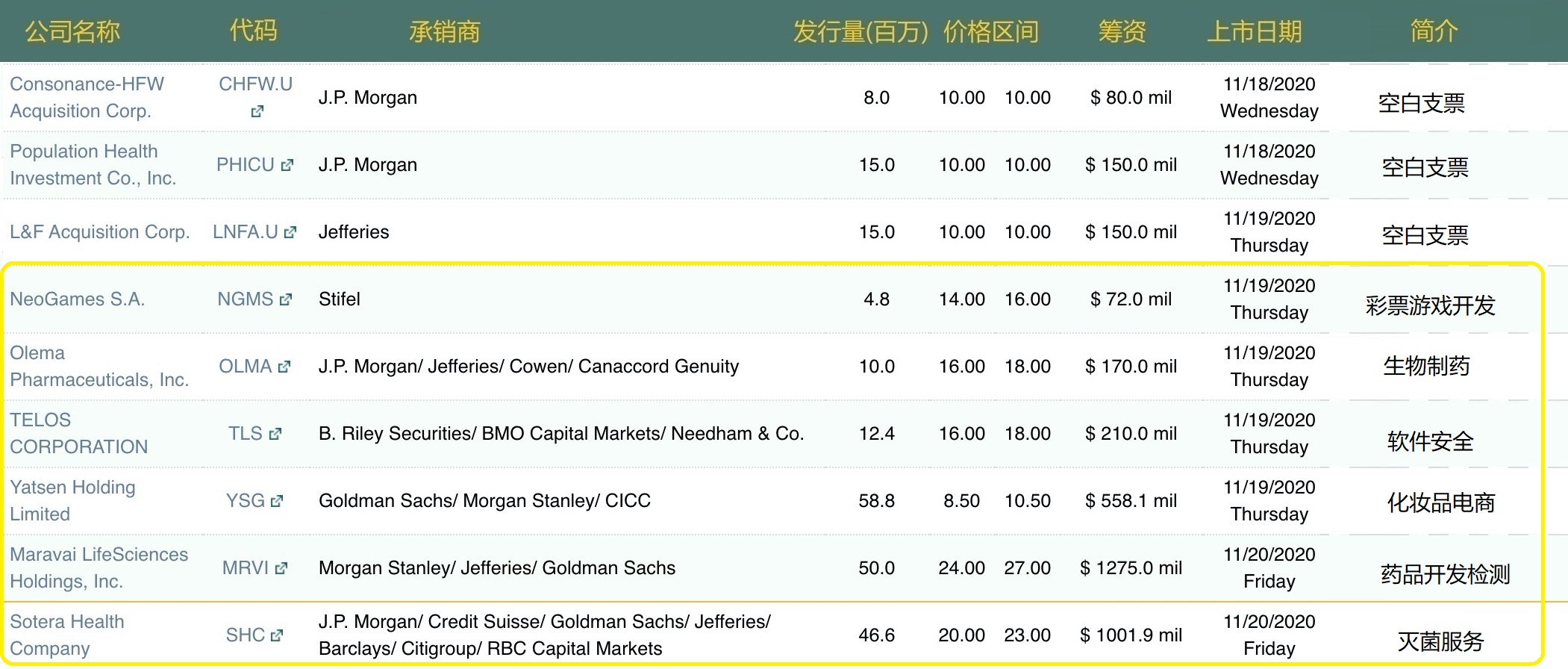Click the TLS ticker symbol
The image size is (1568, 669).
tap(246, 434)
